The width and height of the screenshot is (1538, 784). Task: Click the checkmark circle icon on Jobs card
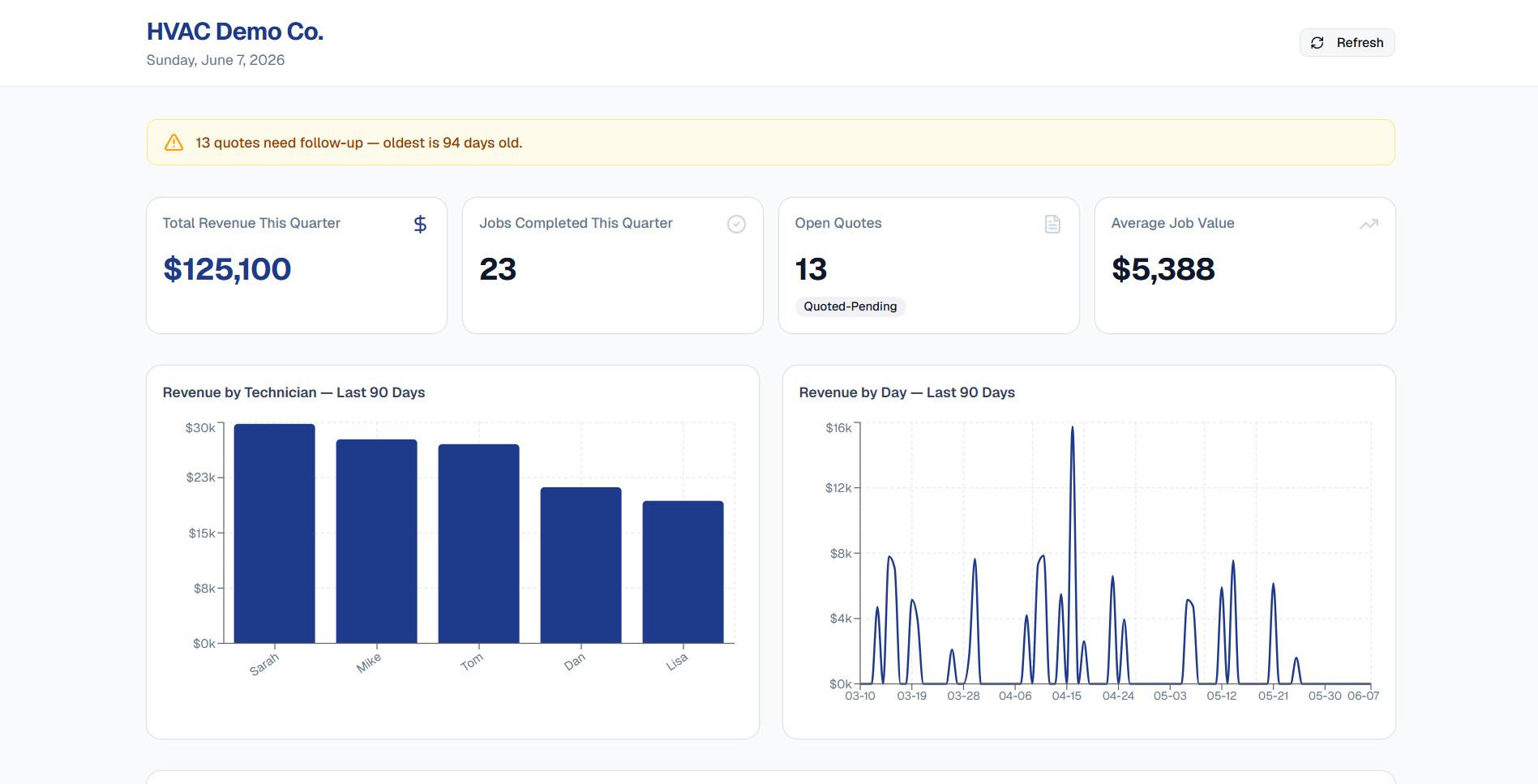point(736,224)
